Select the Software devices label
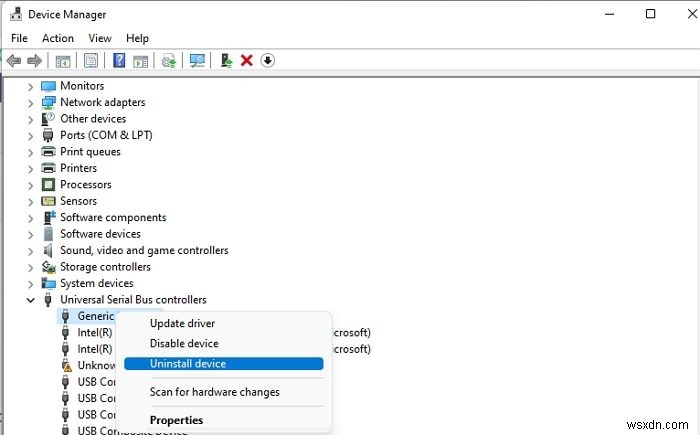Viewport: 700px width, 435px height. coord(100,234)
